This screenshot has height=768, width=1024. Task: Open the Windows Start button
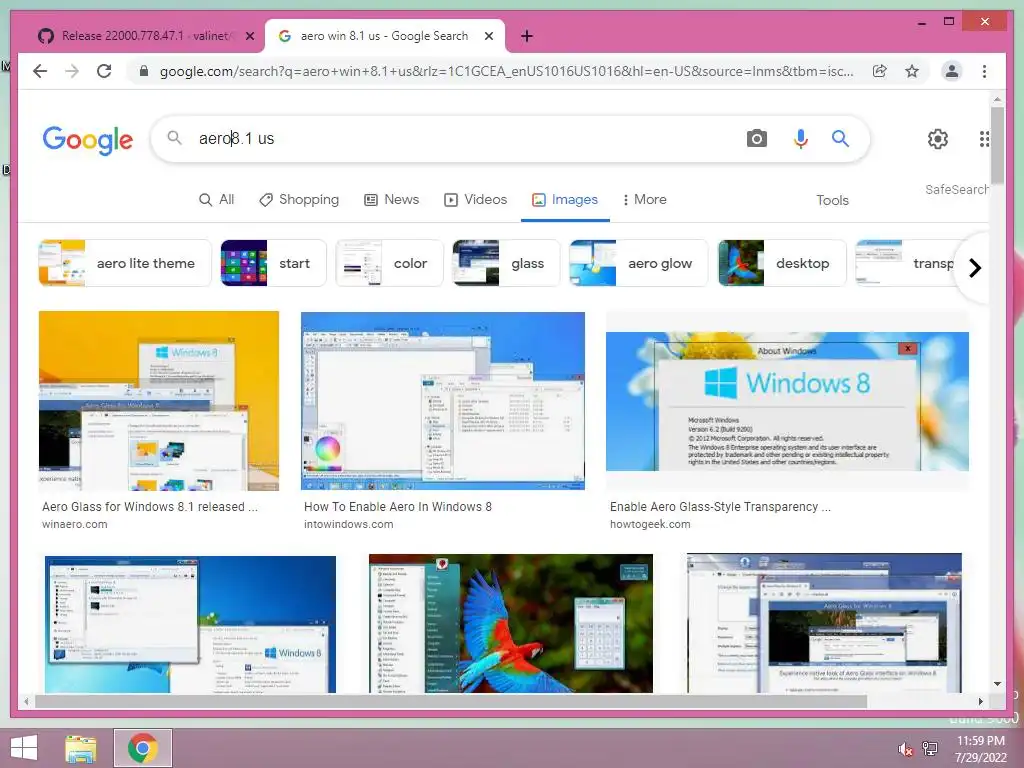tap(24, 748)
